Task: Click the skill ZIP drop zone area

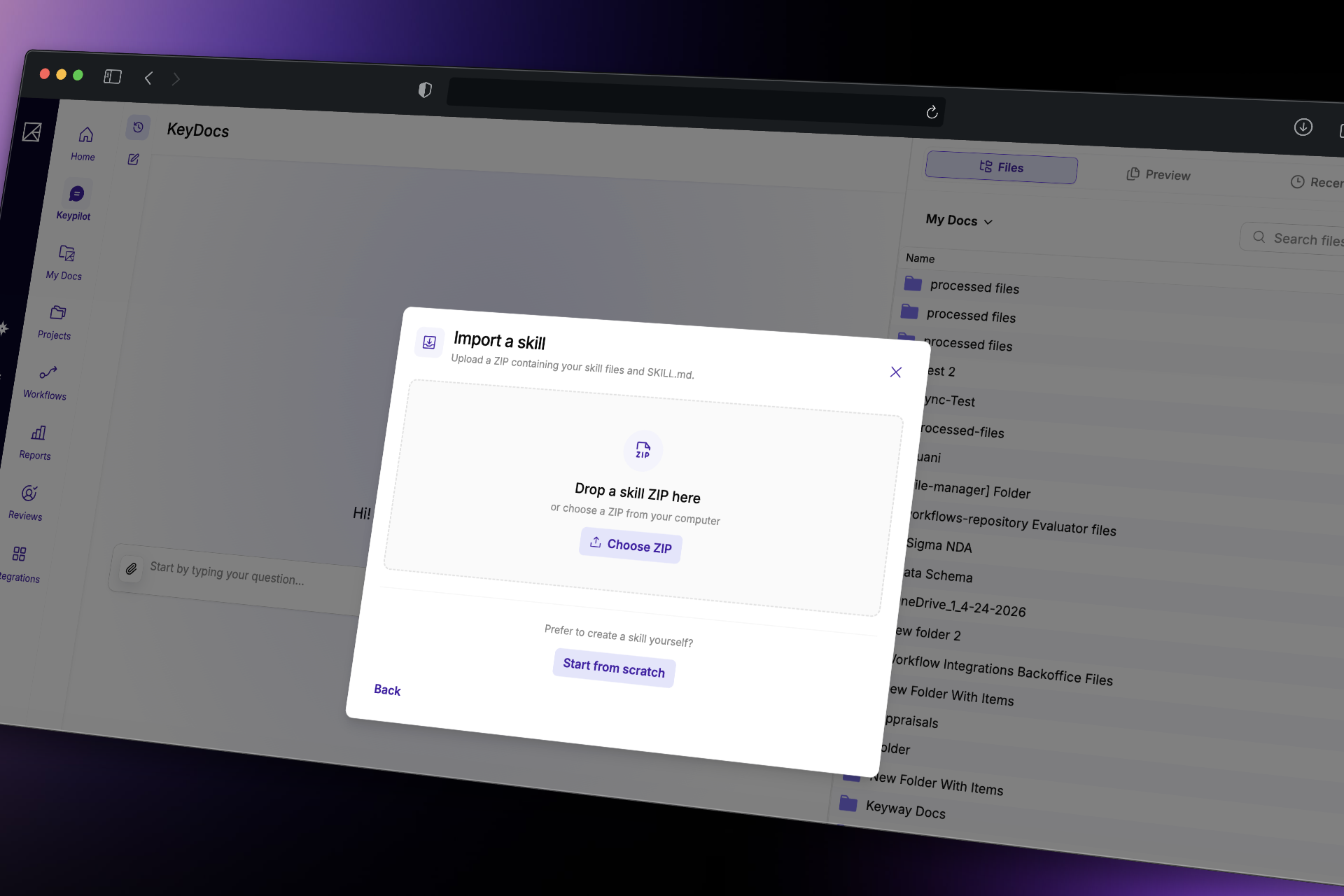Action: pos(643,498)
